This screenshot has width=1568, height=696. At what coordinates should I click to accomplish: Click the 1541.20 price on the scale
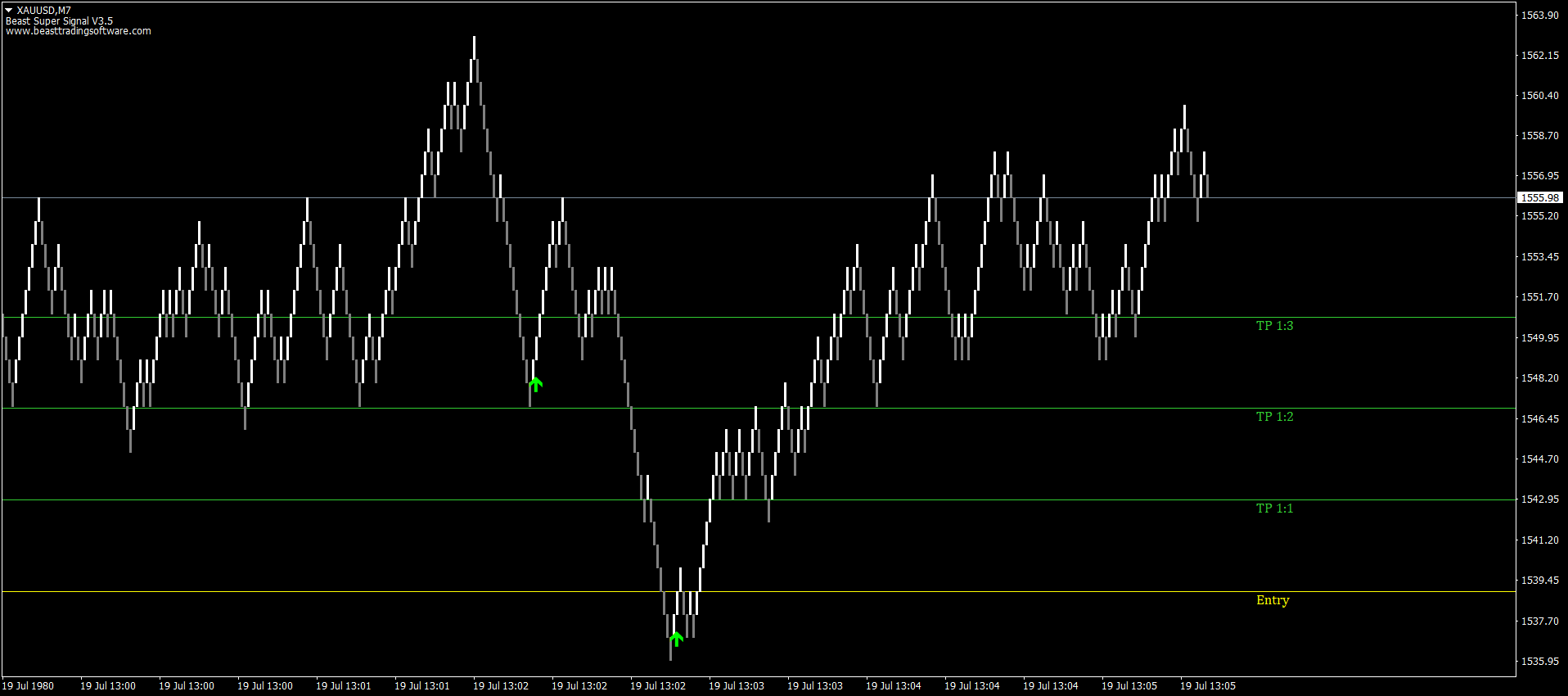[1540, 540]
